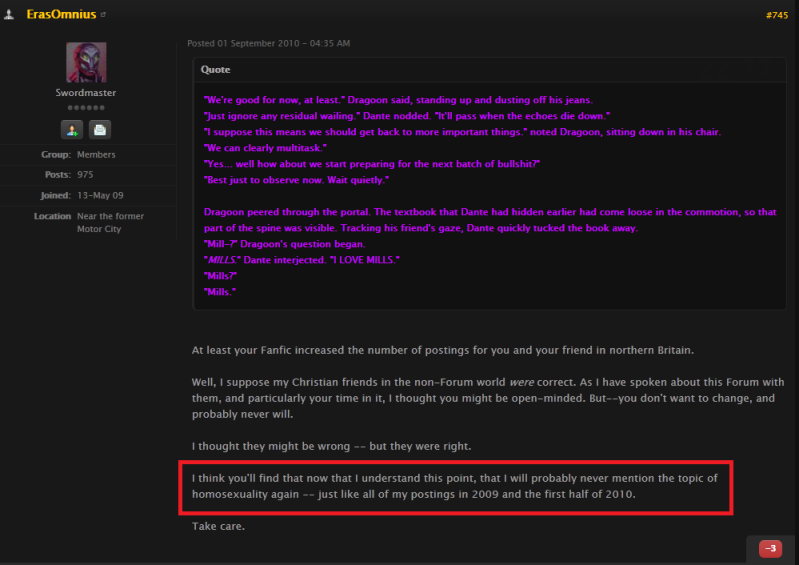Open the Members group value
The width and height of the screenshot is (799, 565).
pyautogui.click(x=96, y=154)
